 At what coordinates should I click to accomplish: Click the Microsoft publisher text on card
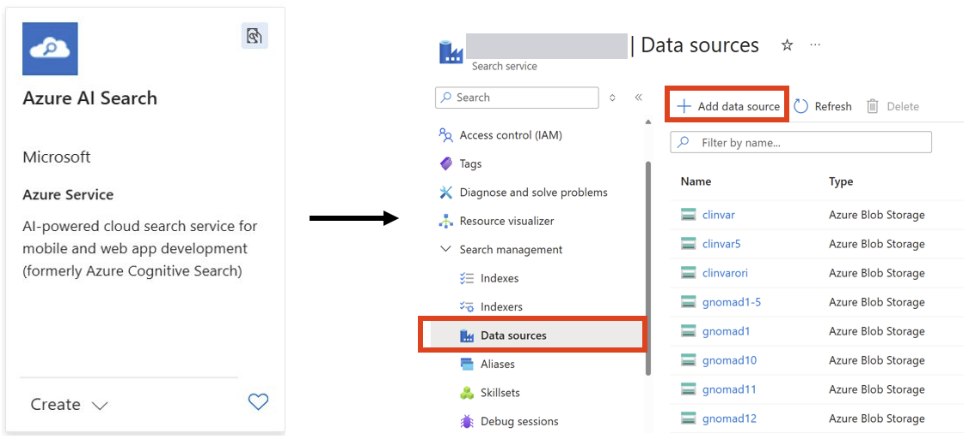(57, 157)
